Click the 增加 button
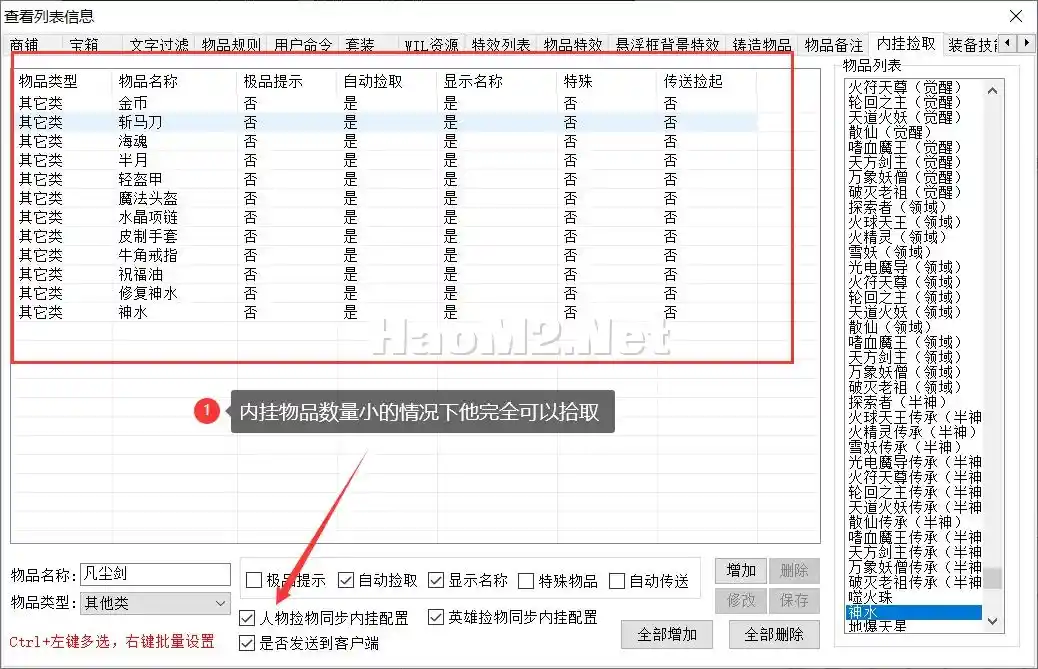1038x669 pixels. [x=741, y=570]
